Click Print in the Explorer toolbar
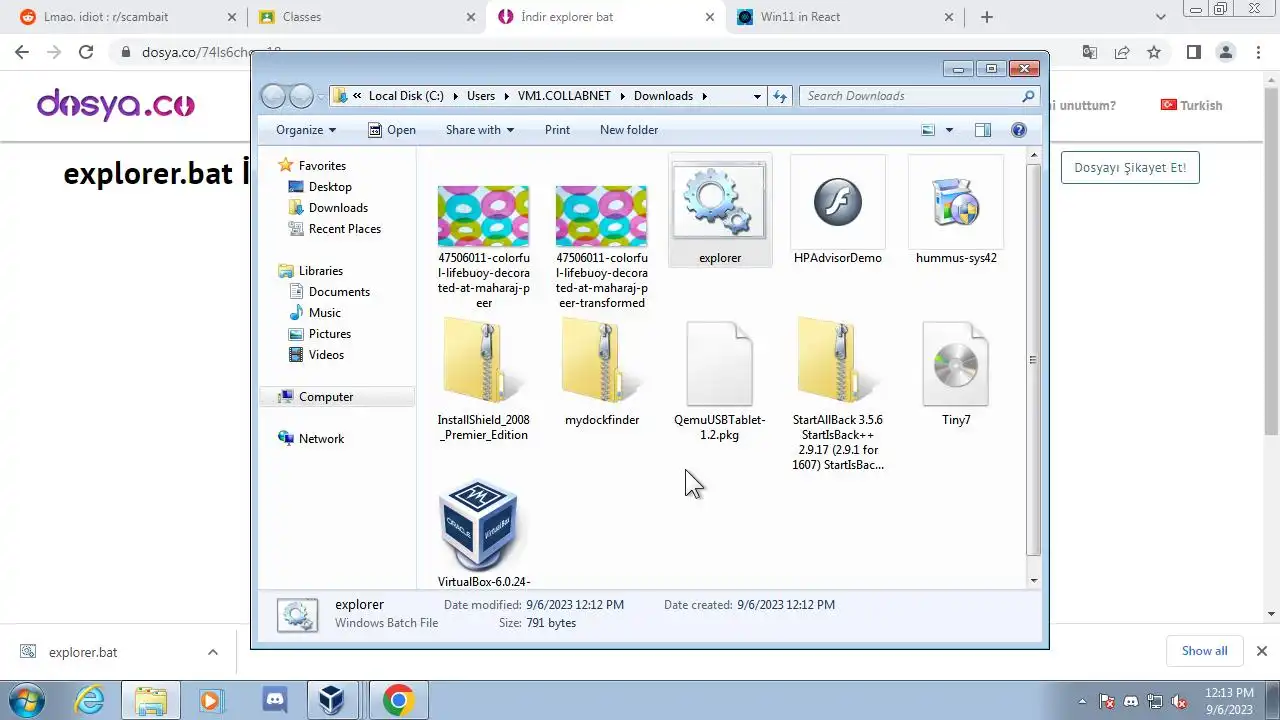The image size is (1280, 720). 557,130
